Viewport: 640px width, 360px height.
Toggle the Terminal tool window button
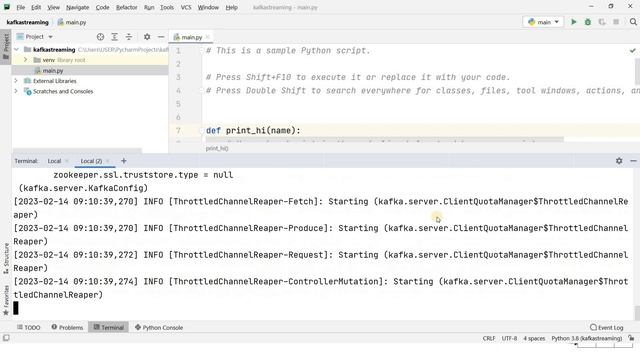(x=109, y=327)
